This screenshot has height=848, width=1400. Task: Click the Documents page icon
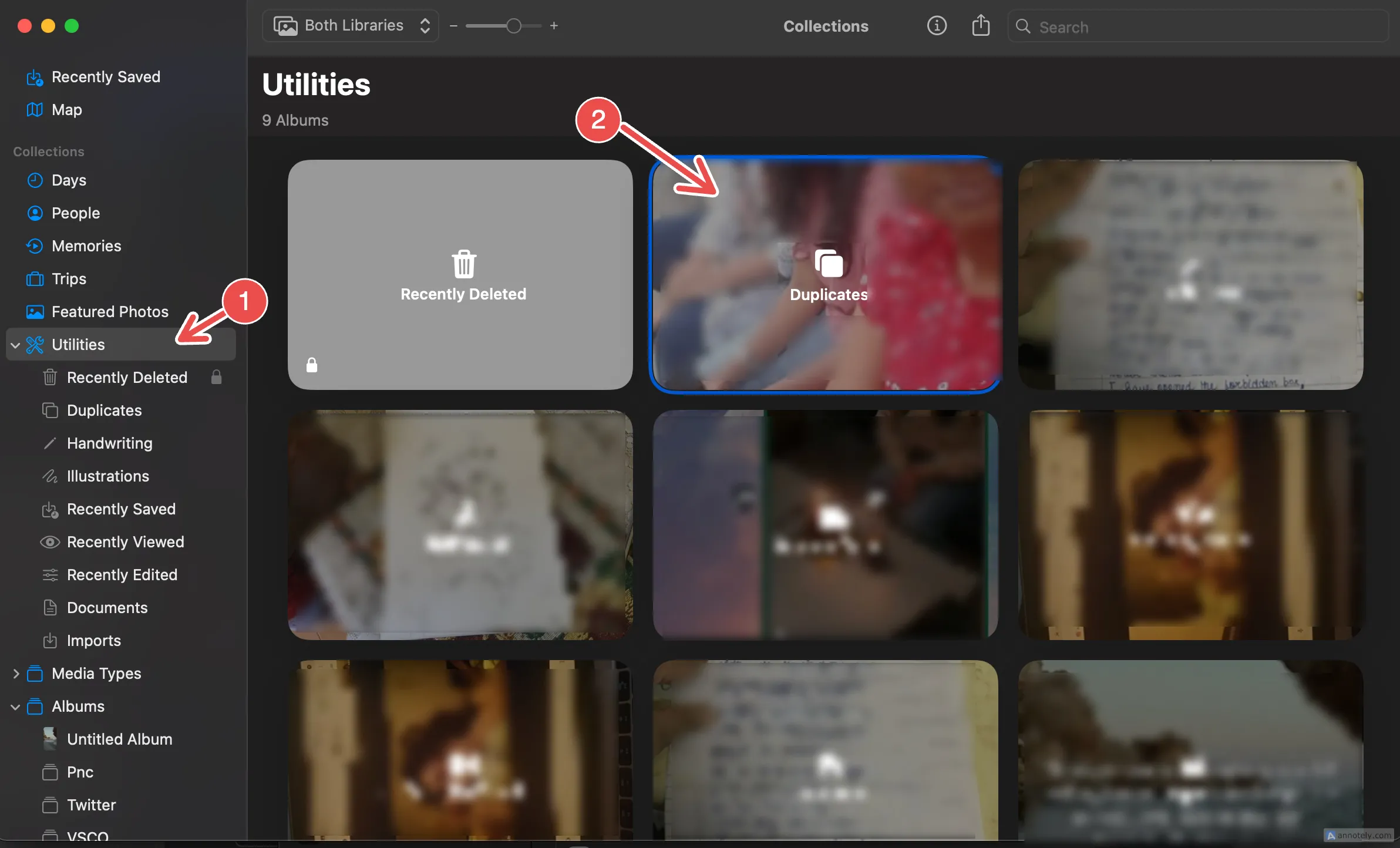[x=50, y=608]
